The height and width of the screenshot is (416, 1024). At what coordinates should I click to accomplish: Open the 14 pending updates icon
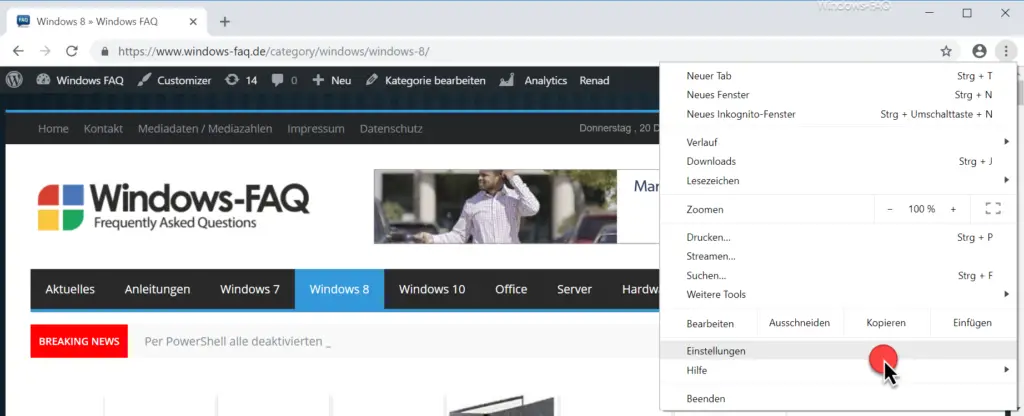click(x=241, y=80)
